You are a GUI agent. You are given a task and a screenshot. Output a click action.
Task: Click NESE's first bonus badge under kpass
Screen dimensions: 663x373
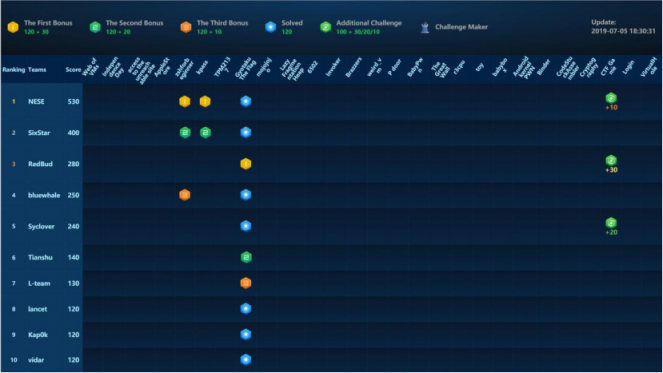[205, 101]
